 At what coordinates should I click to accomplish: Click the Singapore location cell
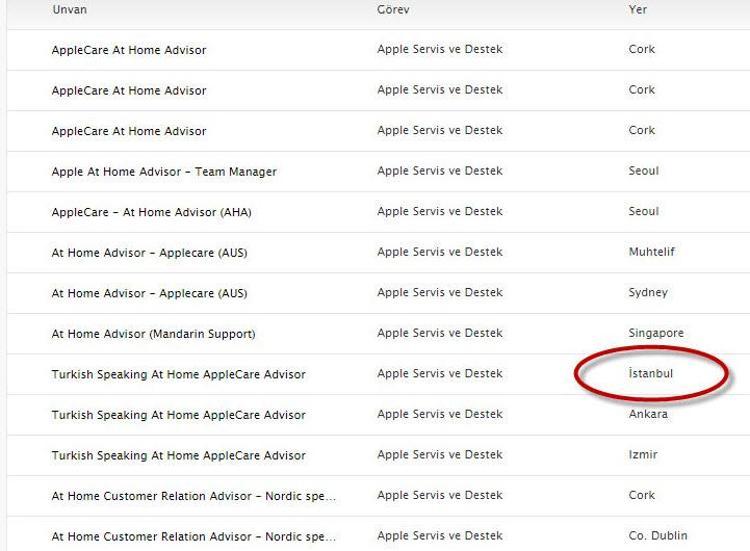coord(656,334)
